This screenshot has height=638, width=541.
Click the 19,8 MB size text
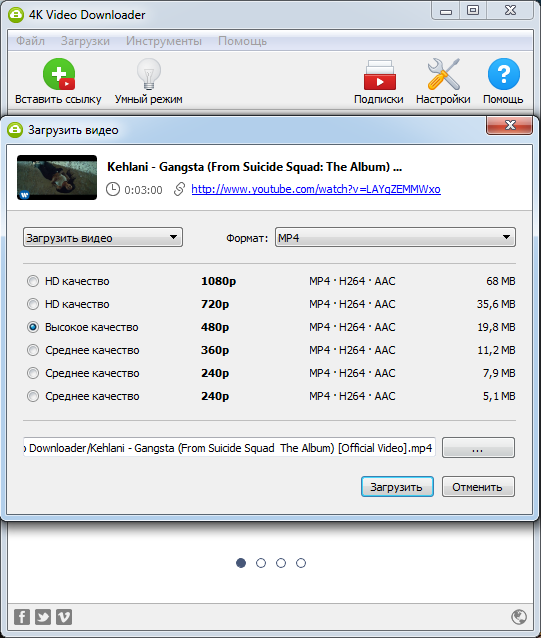(496, 327)
